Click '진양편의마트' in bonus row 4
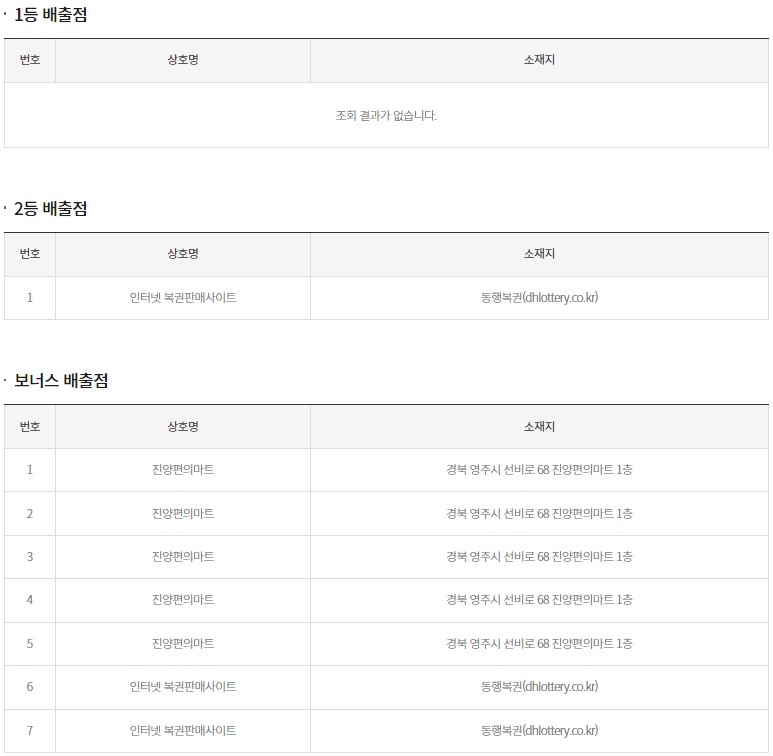Image resolution: width=773 pixels, height=756 pixels. pyautogui.click(x=183, y=600)
